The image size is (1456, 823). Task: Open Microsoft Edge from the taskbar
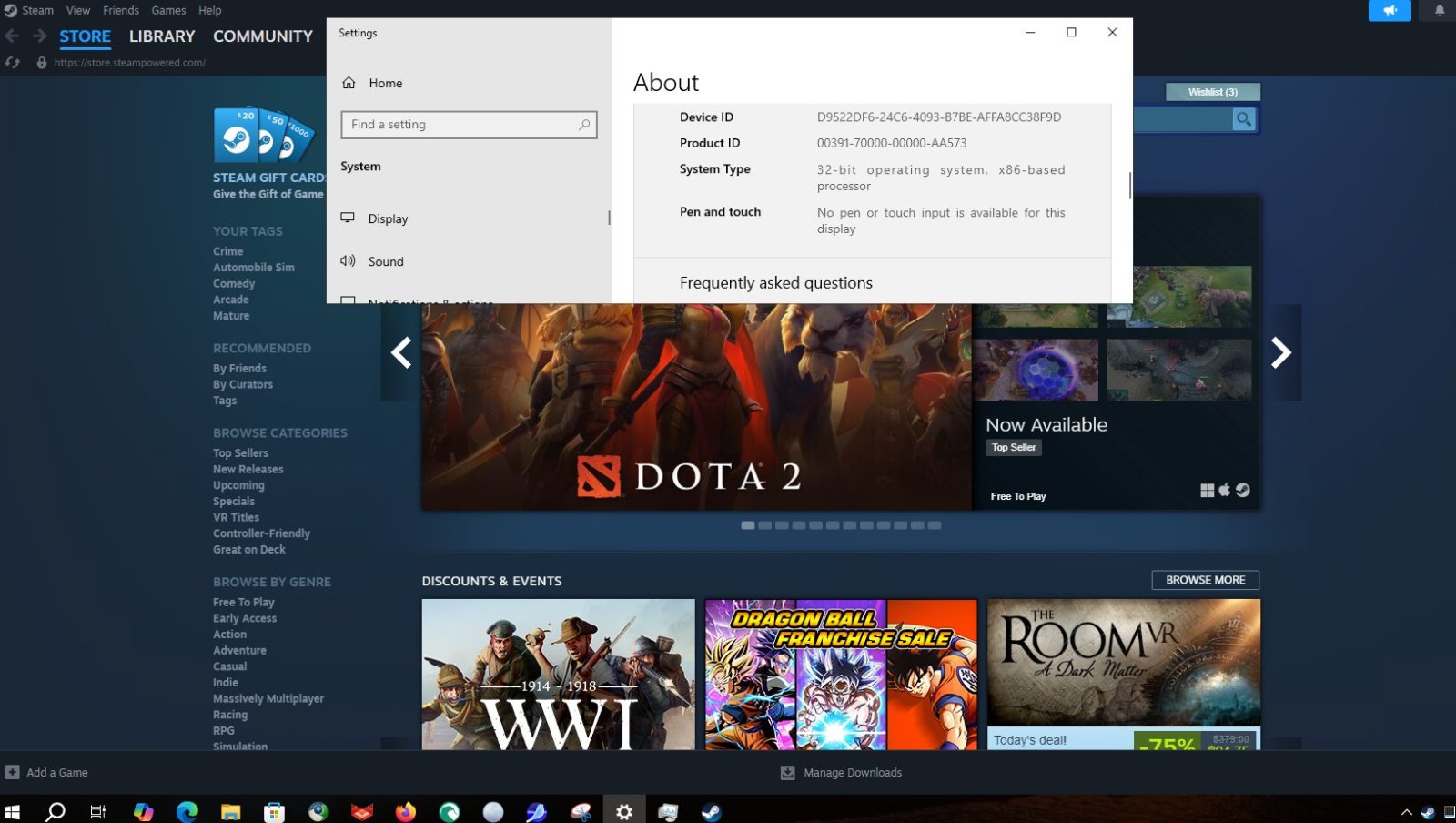(187, 811)
